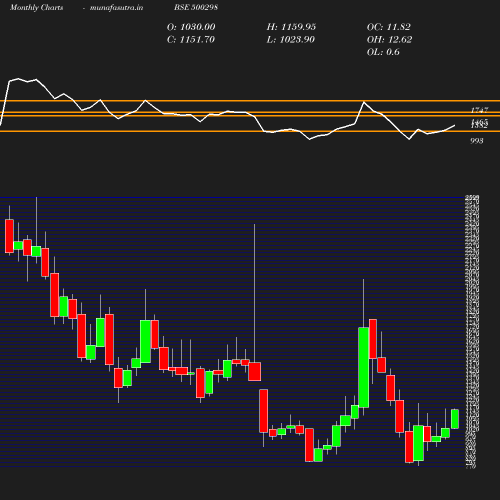Click the red candle with the tallest upper wick

(255, 371)
